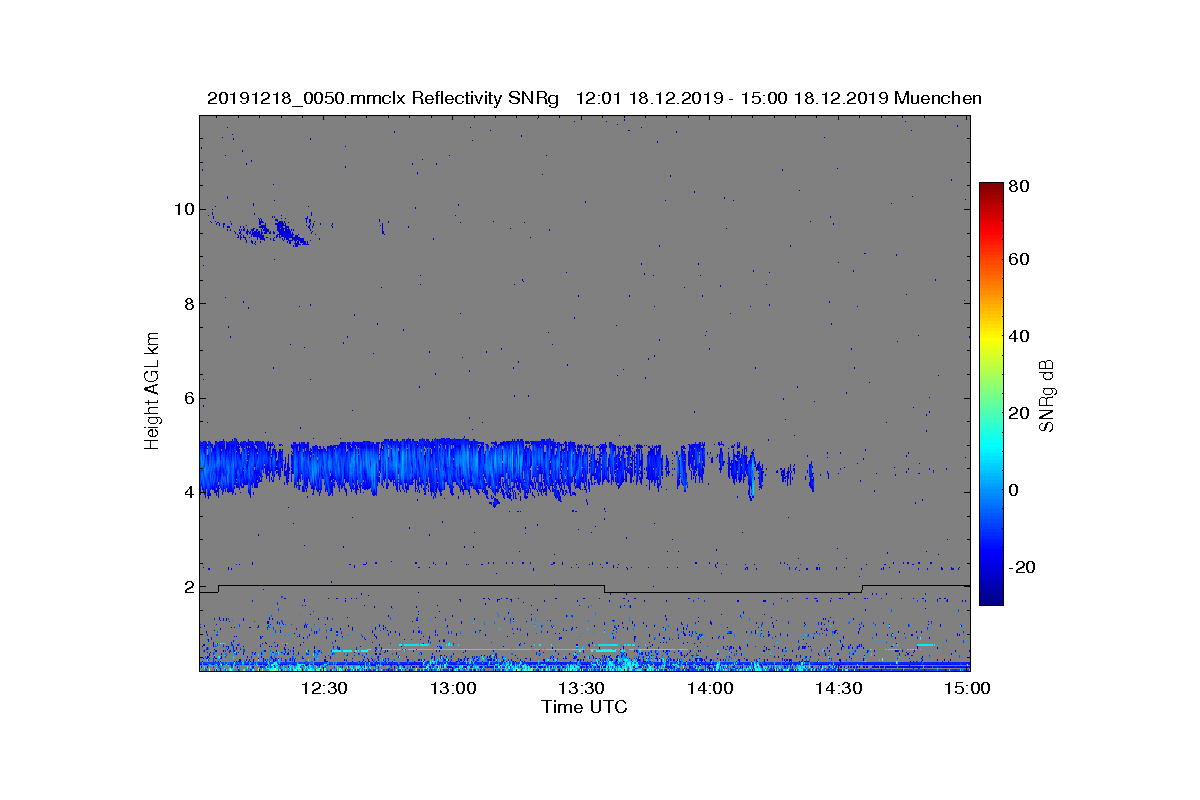Click the yellow section of the colorbar
The image size is (1200, 800).
click(x=991, y=340)
